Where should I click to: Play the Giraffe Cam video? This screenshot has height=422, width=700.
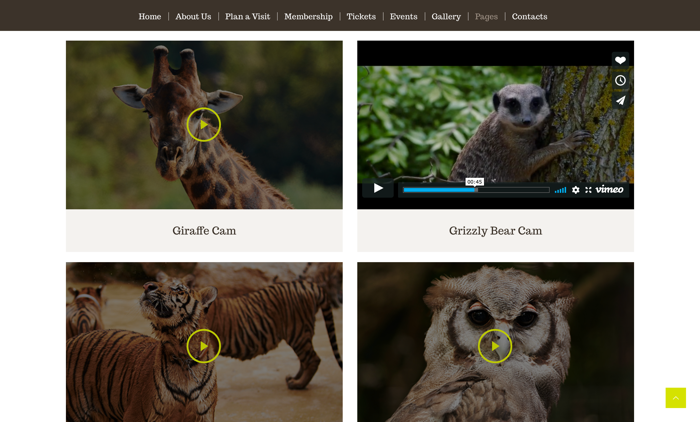204,125
